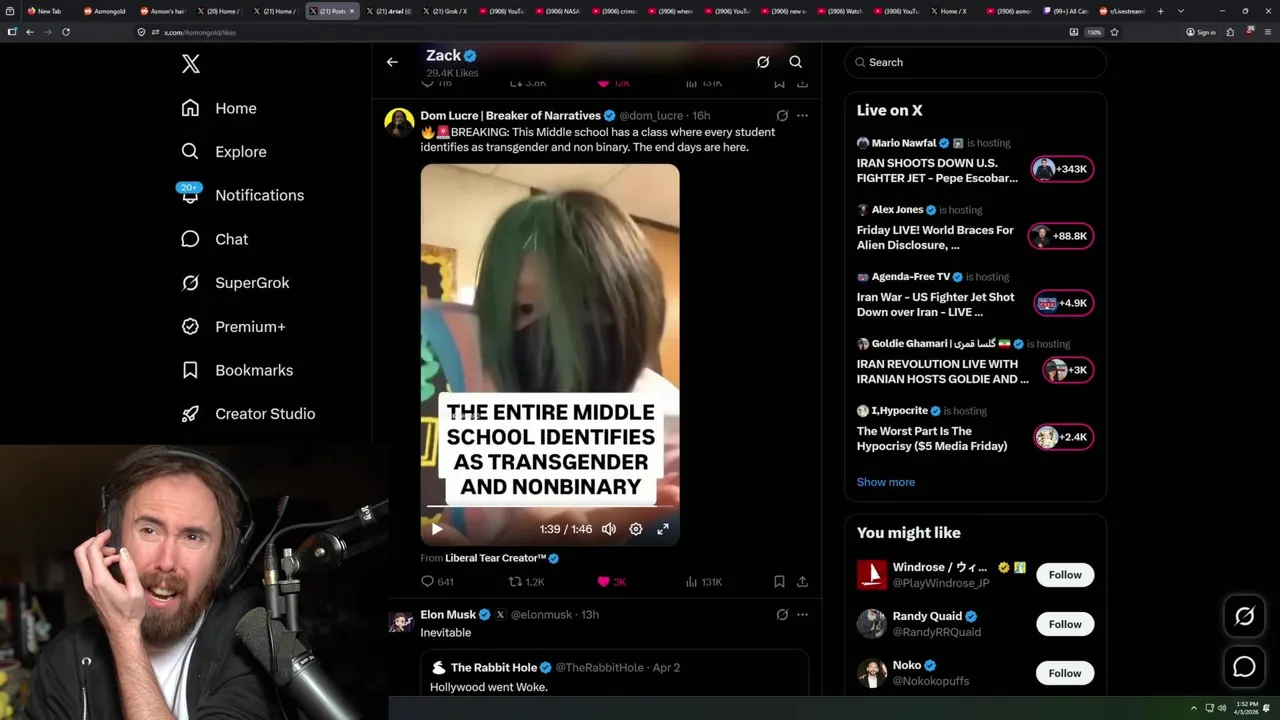
Task: Open SuperGrok from the sidebar
Action: coord(235,283)
